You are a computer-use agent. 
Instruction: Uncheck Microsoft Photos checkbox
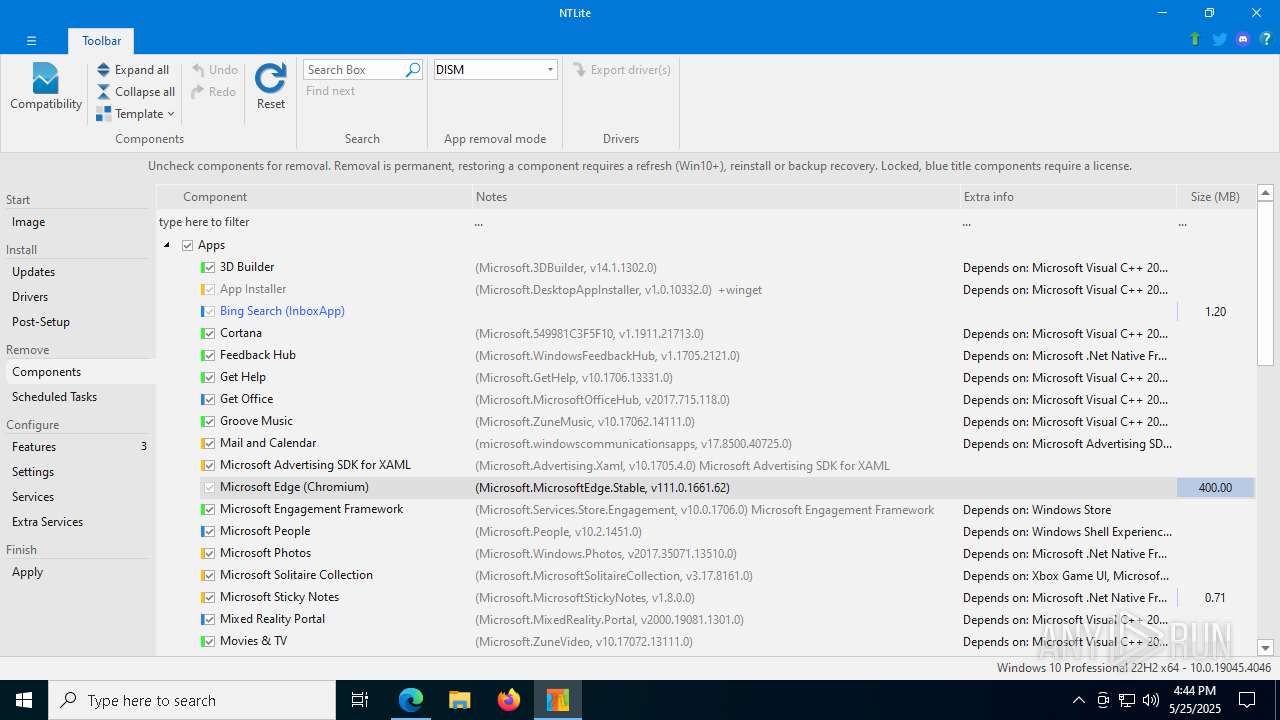(x=208, y=553)
